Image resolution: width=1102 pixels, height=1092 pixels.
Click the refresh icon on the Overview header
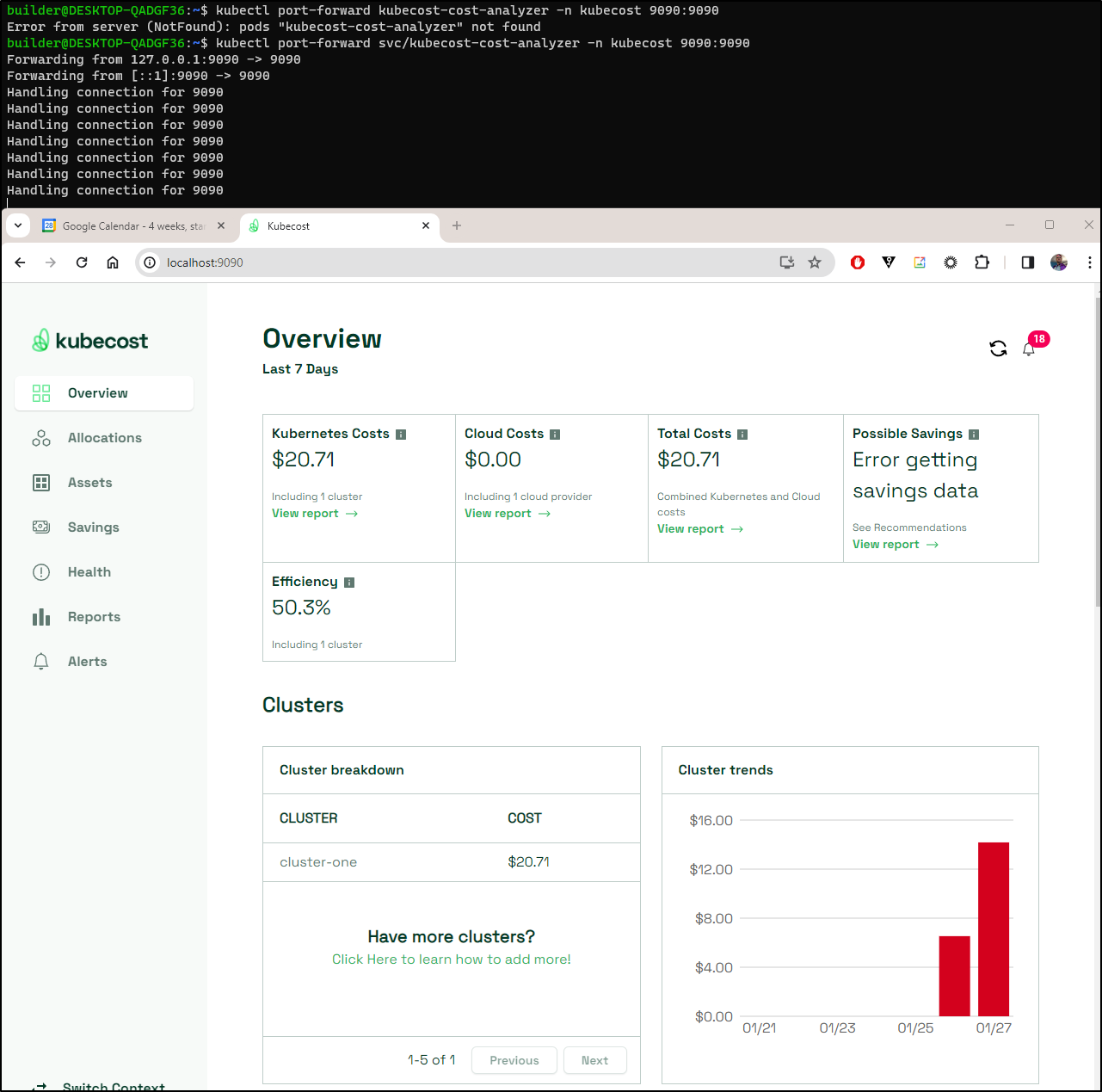pos(998,349)
